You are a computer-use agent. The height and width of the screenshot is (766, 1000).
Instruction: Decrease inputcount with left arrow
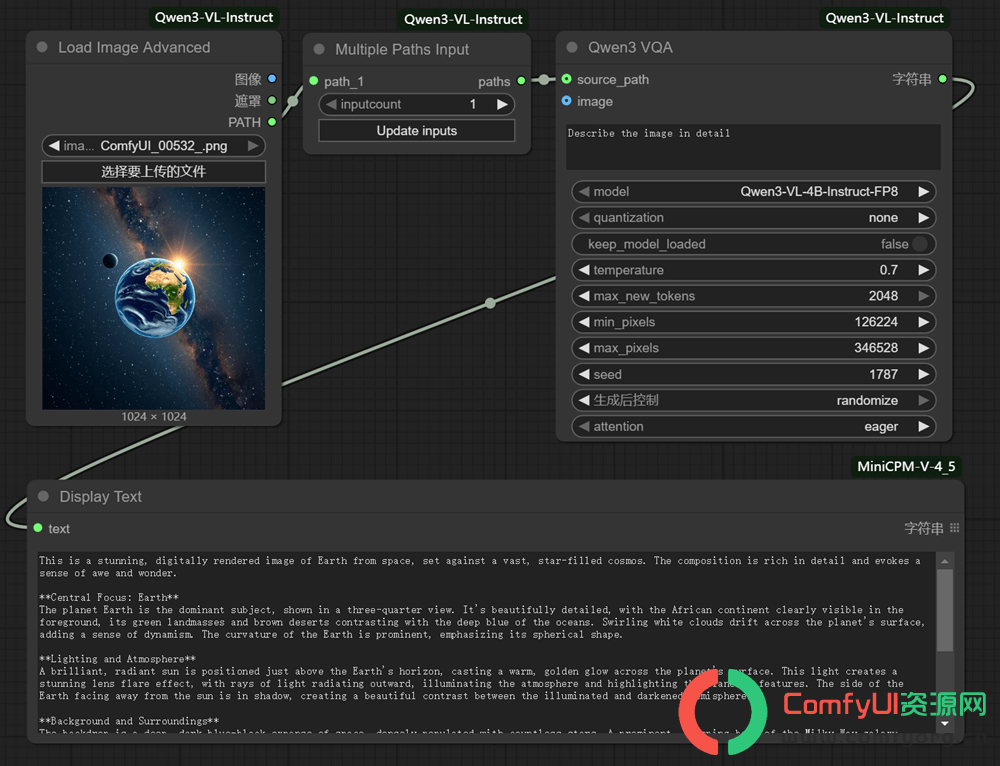pyautogui.click(x=330, y=104)
